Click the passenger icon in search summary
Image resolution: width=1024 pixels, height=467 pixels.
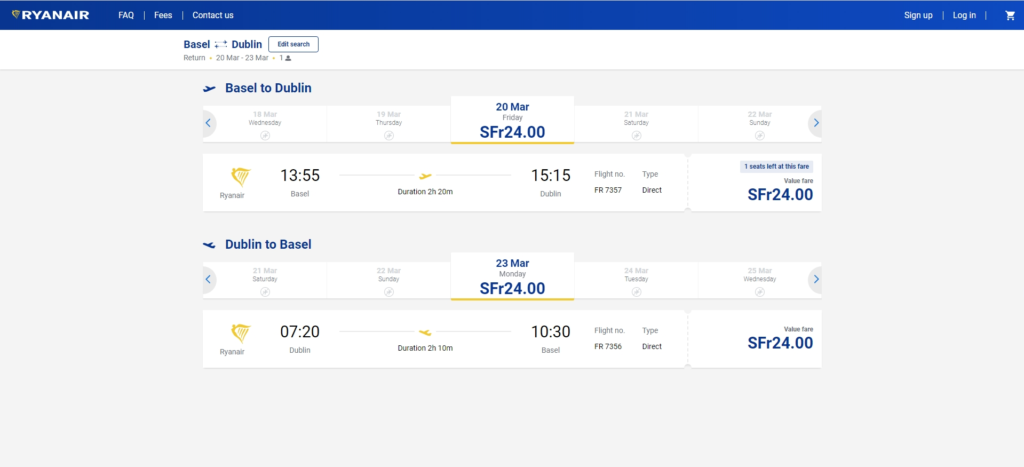(288, 58)
